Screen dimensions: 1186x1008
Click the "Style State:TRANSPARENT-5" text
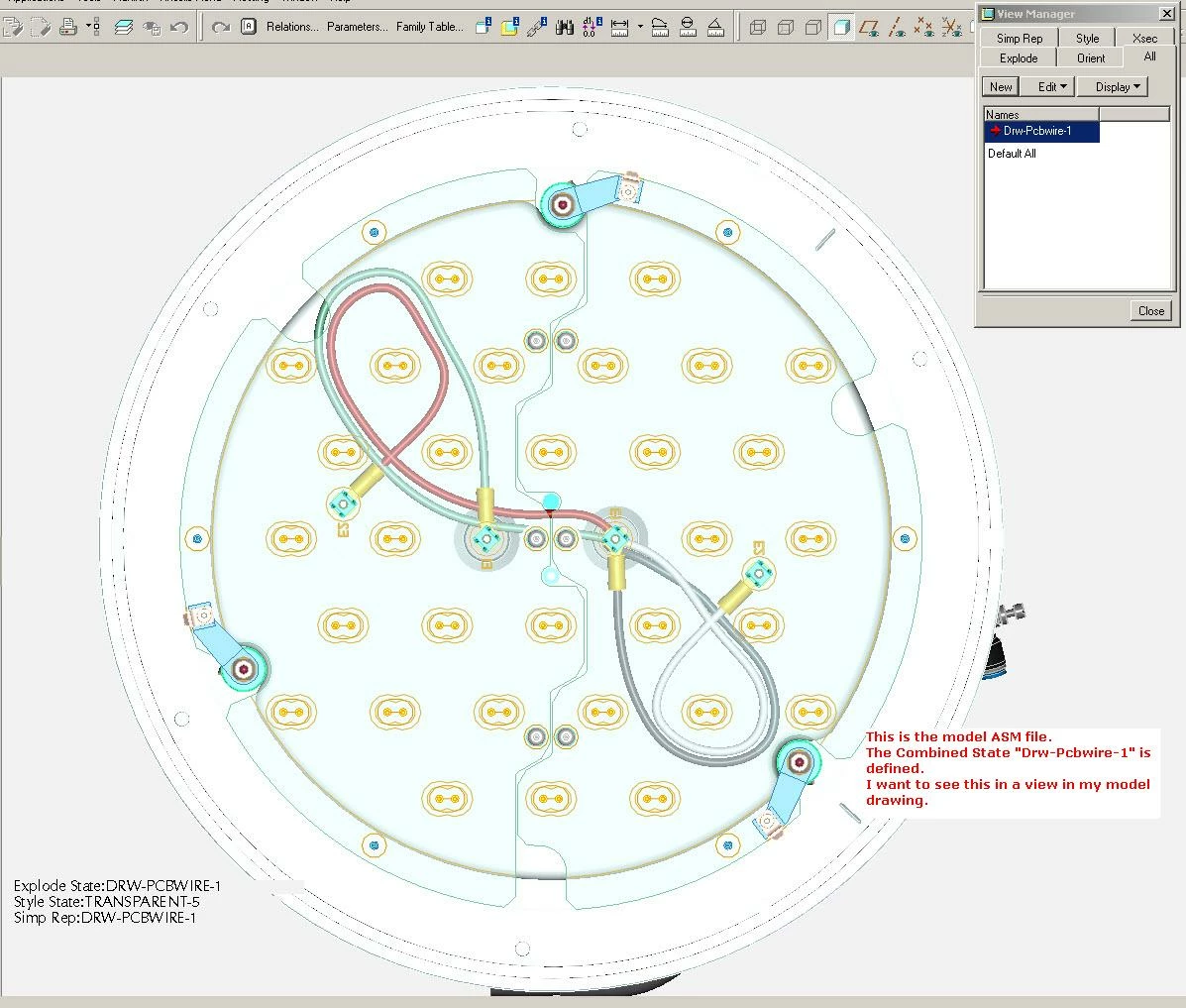click(107, 901)
